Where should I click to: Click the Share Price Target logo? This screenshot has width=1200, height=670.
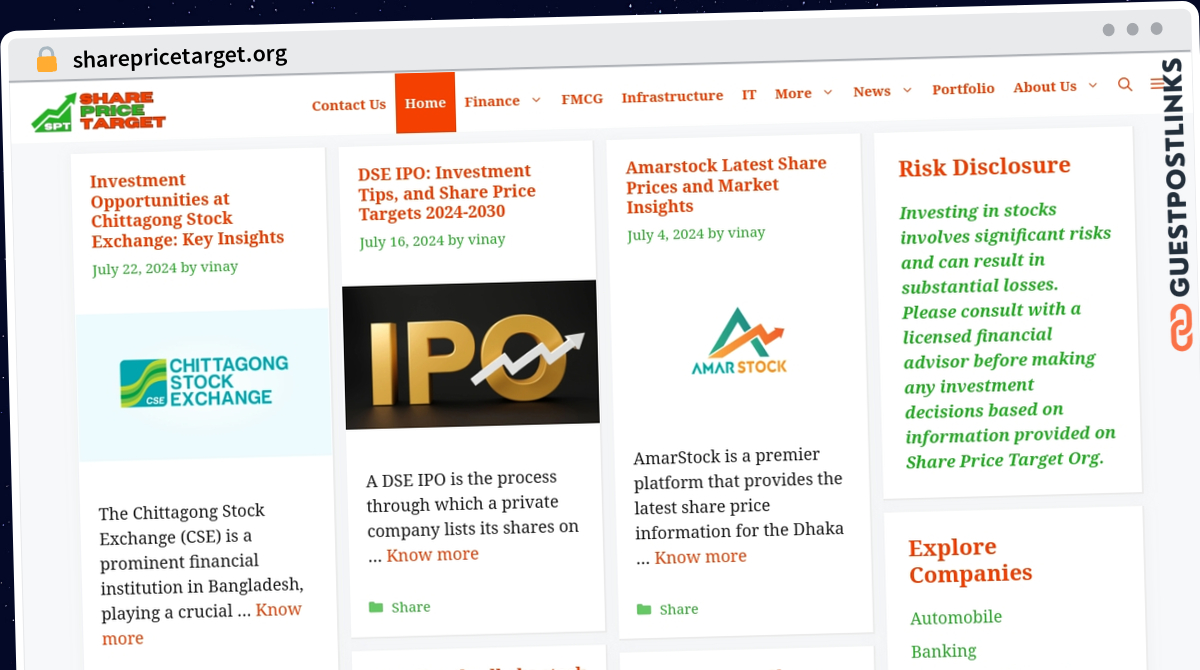pos(98,111)
